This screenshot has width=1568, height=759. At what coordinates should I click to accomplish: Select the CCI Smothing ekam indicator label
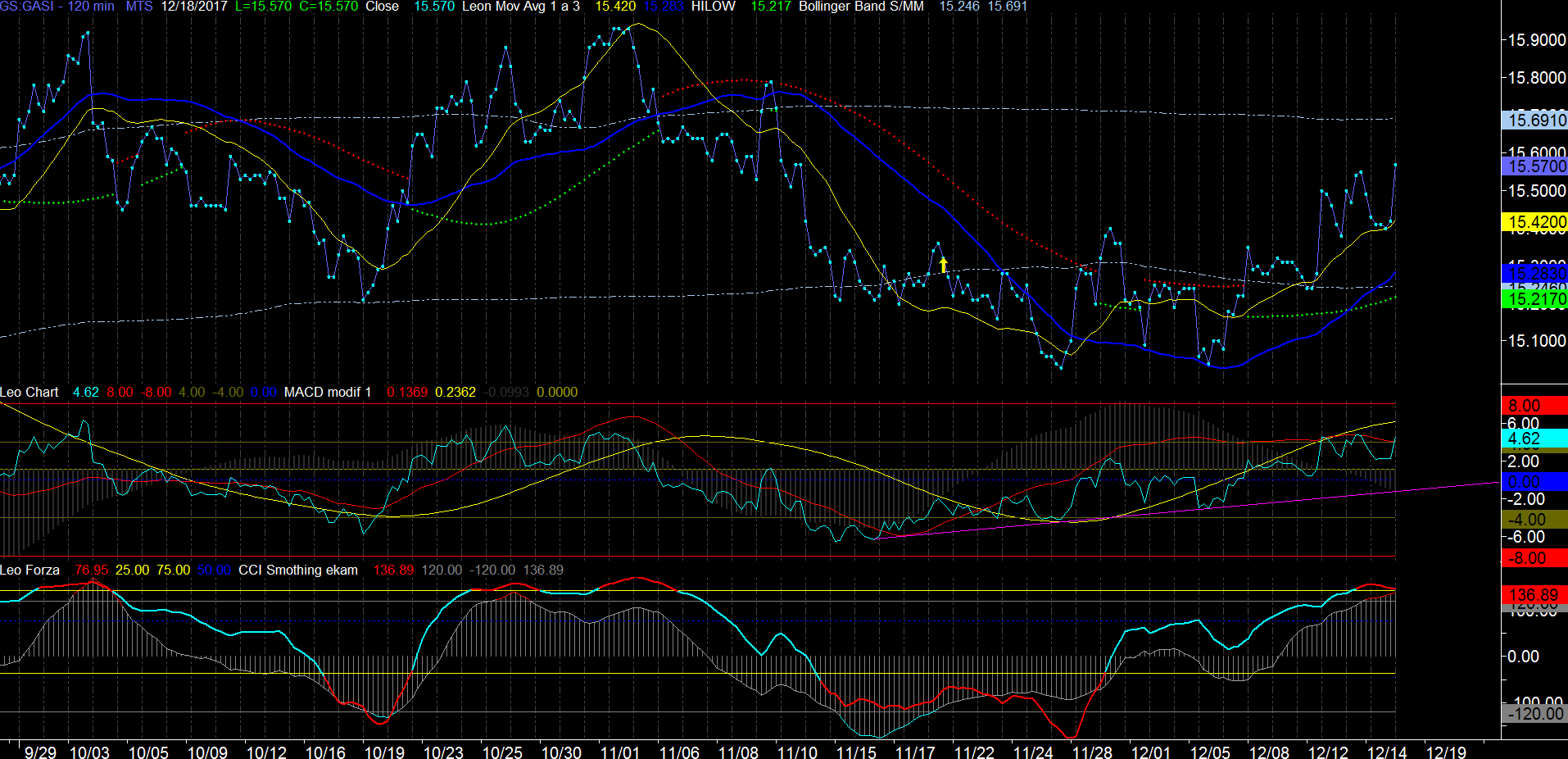298,570
